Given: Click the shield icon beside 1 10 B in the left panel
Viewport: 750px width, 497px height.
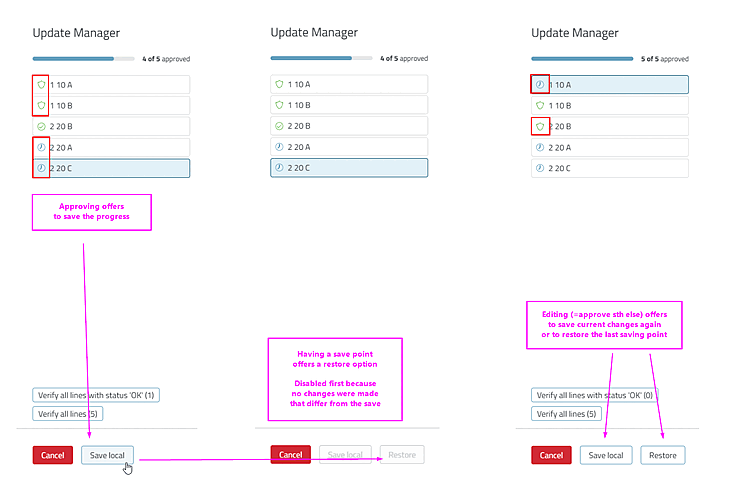Looking at the screenshot, I should [41, 105].
